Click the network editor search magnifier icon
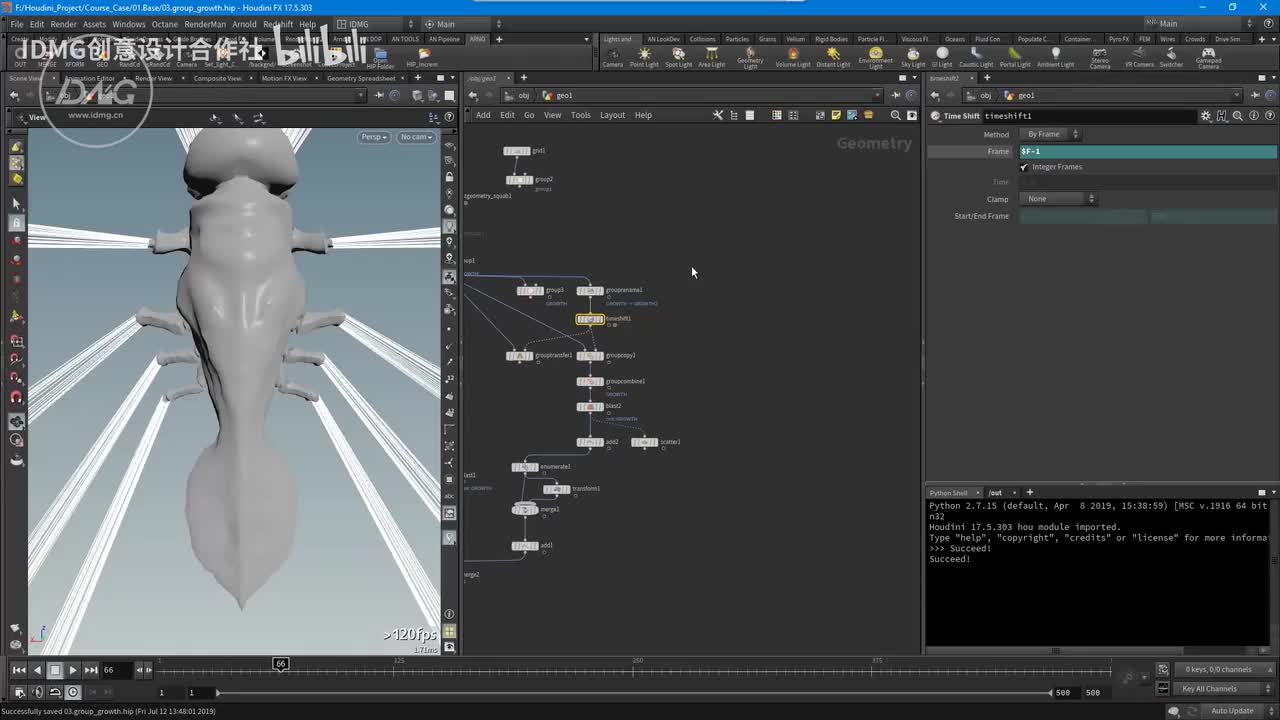The image size is (1280, 720). [895, 115]
